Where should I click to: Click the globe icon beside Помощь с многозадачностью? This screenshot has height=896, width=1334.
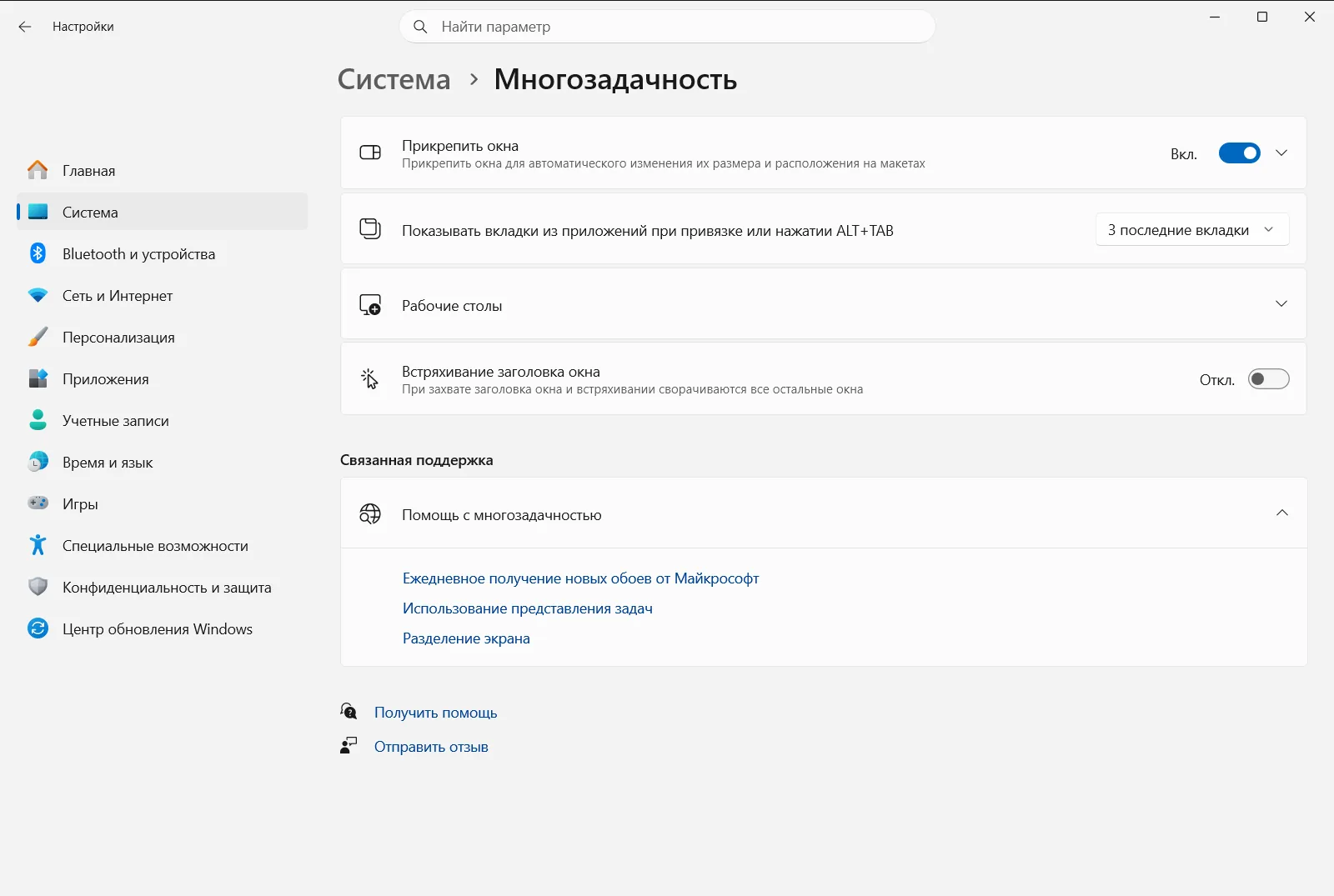pyautogui.click(x=370, y=514)
